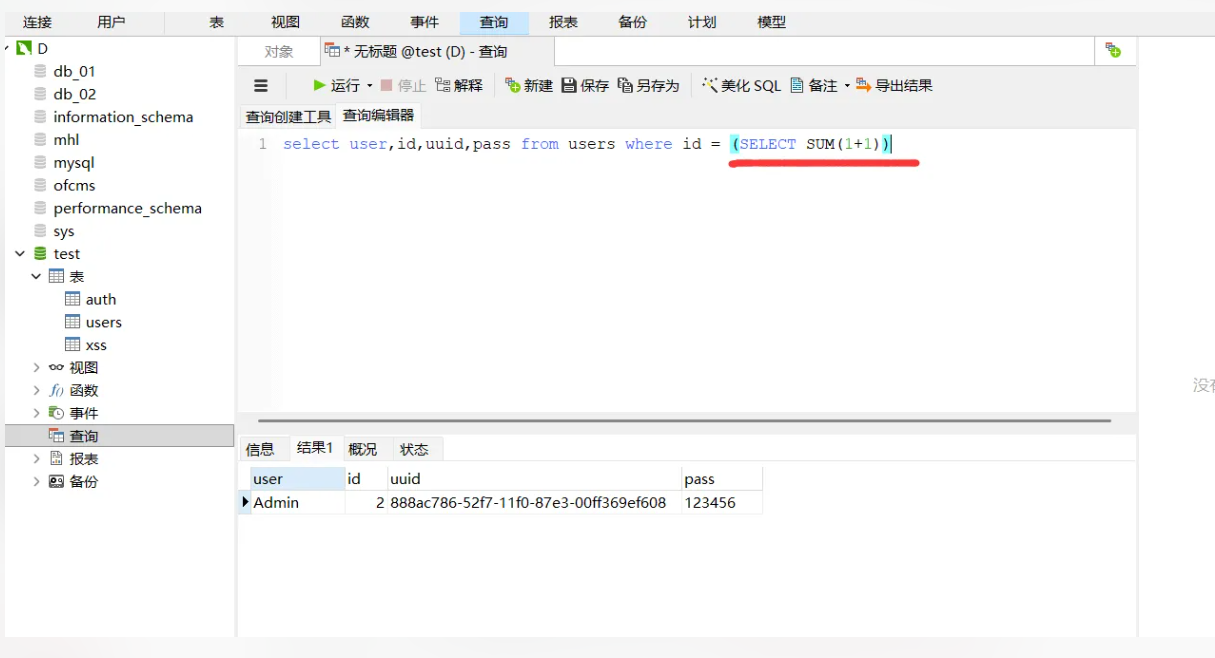1215x658 pixels.
Task: Click the 解释 explain query icon
Action: [459, 85]
